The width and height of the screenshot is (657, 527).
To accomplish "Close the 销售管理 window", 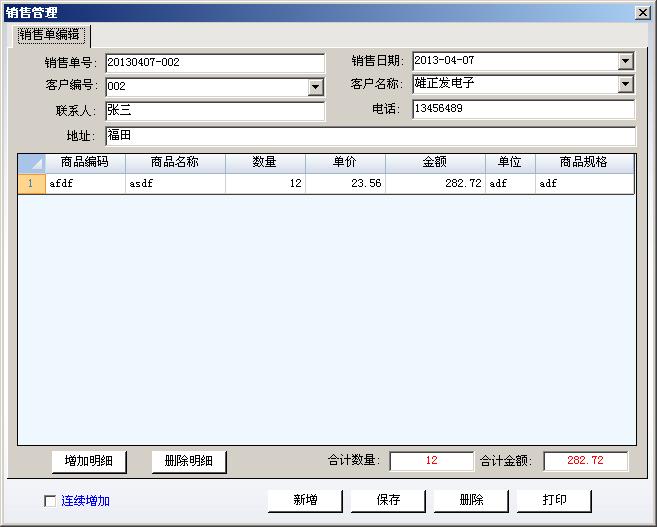I will click(x=642, y=13).
